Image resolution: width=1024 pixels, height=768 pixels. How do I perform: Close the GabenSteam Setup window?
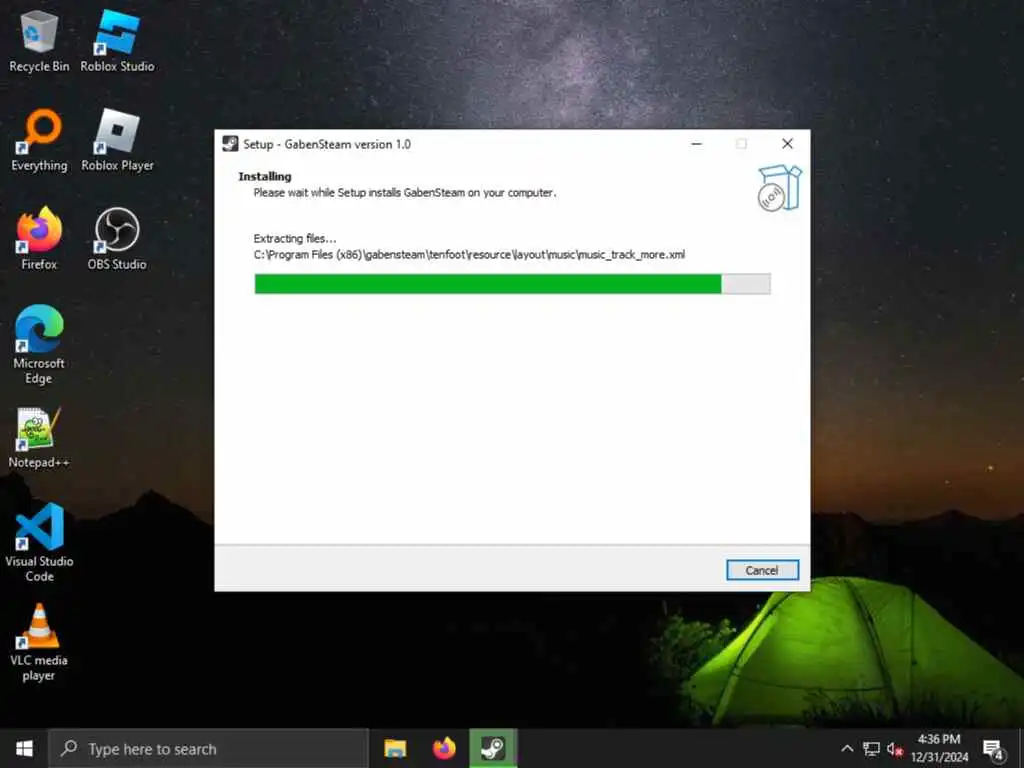click(788, 144)
